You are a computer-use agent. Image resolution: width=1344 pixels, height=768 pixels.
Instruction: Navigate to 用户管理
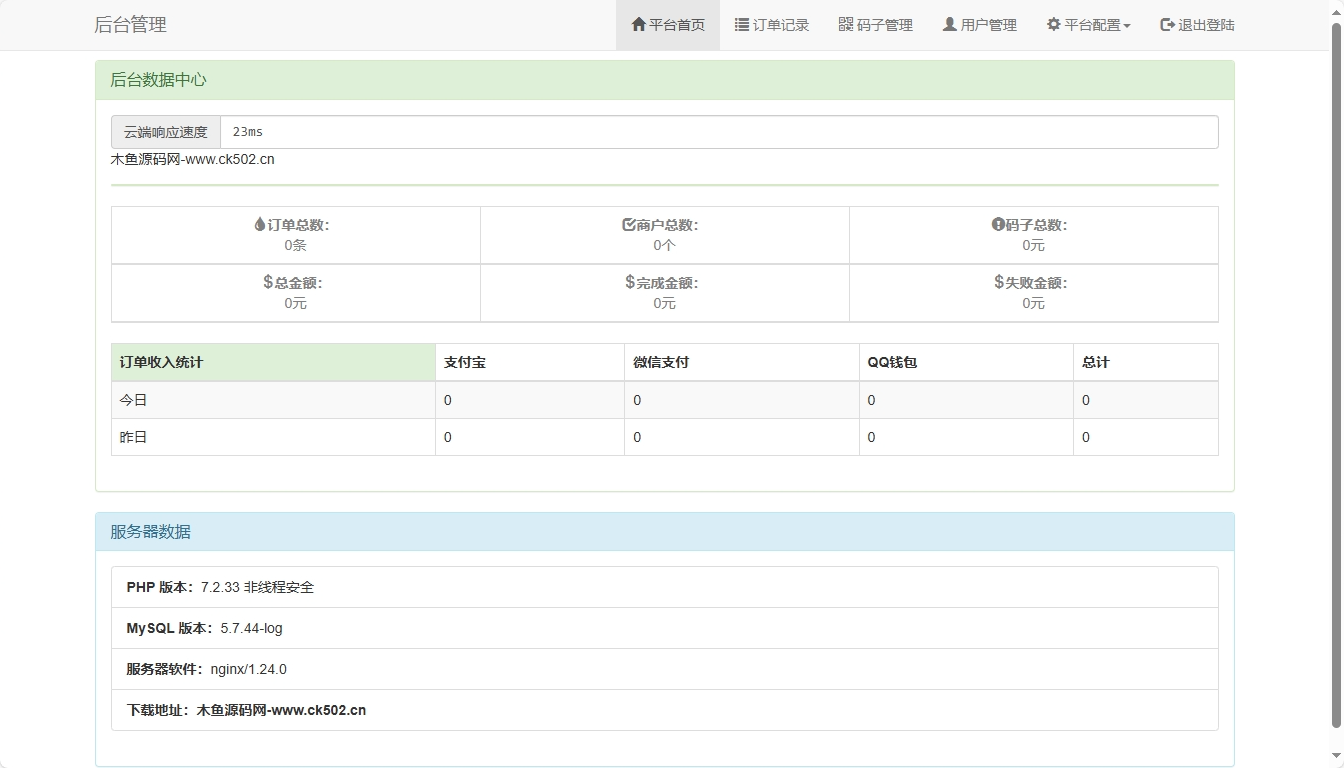click(980, 25)
